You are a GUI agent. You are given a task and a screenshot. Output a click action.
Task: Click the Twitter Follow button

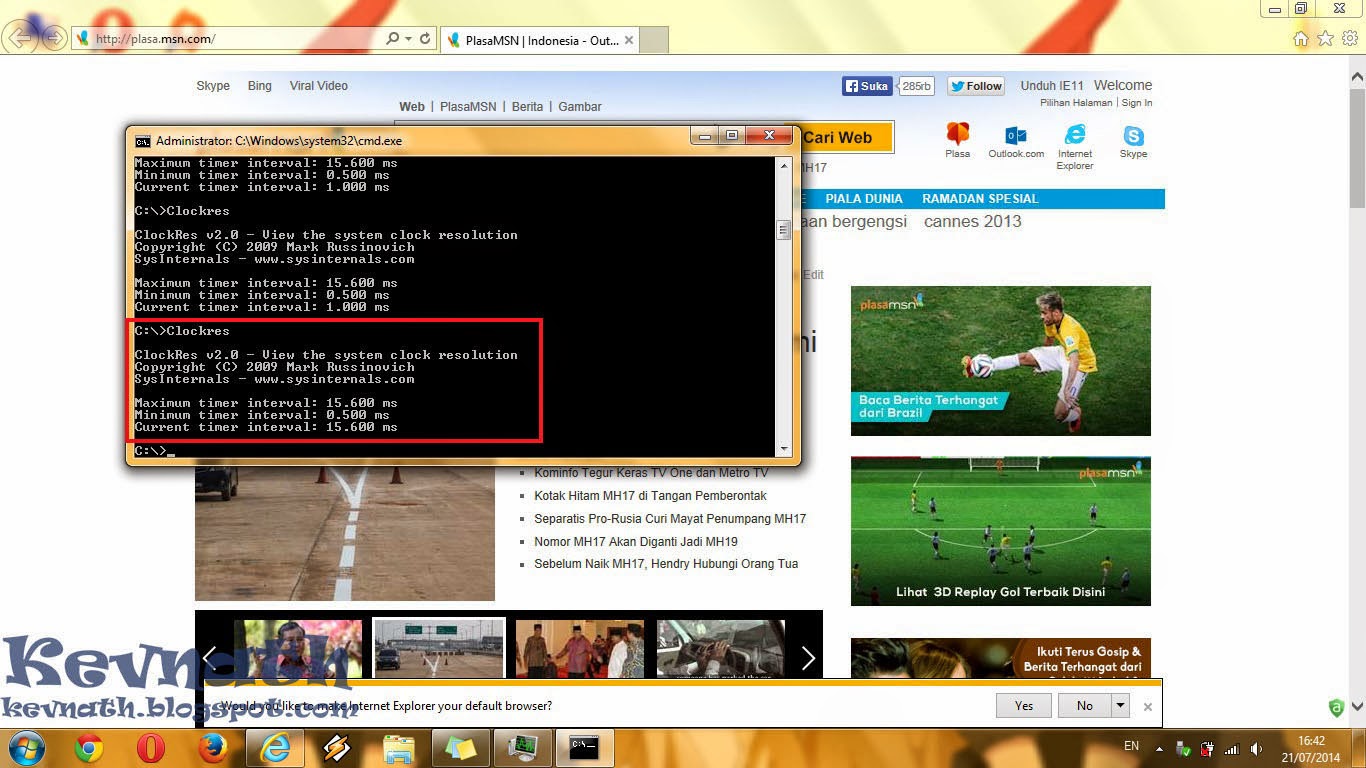pyautogui.click(x=976, y=86)
